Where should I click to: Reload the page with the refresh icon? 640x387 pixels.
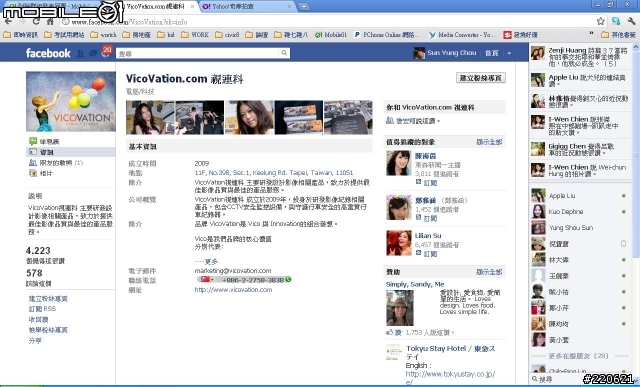pos(36,21)
